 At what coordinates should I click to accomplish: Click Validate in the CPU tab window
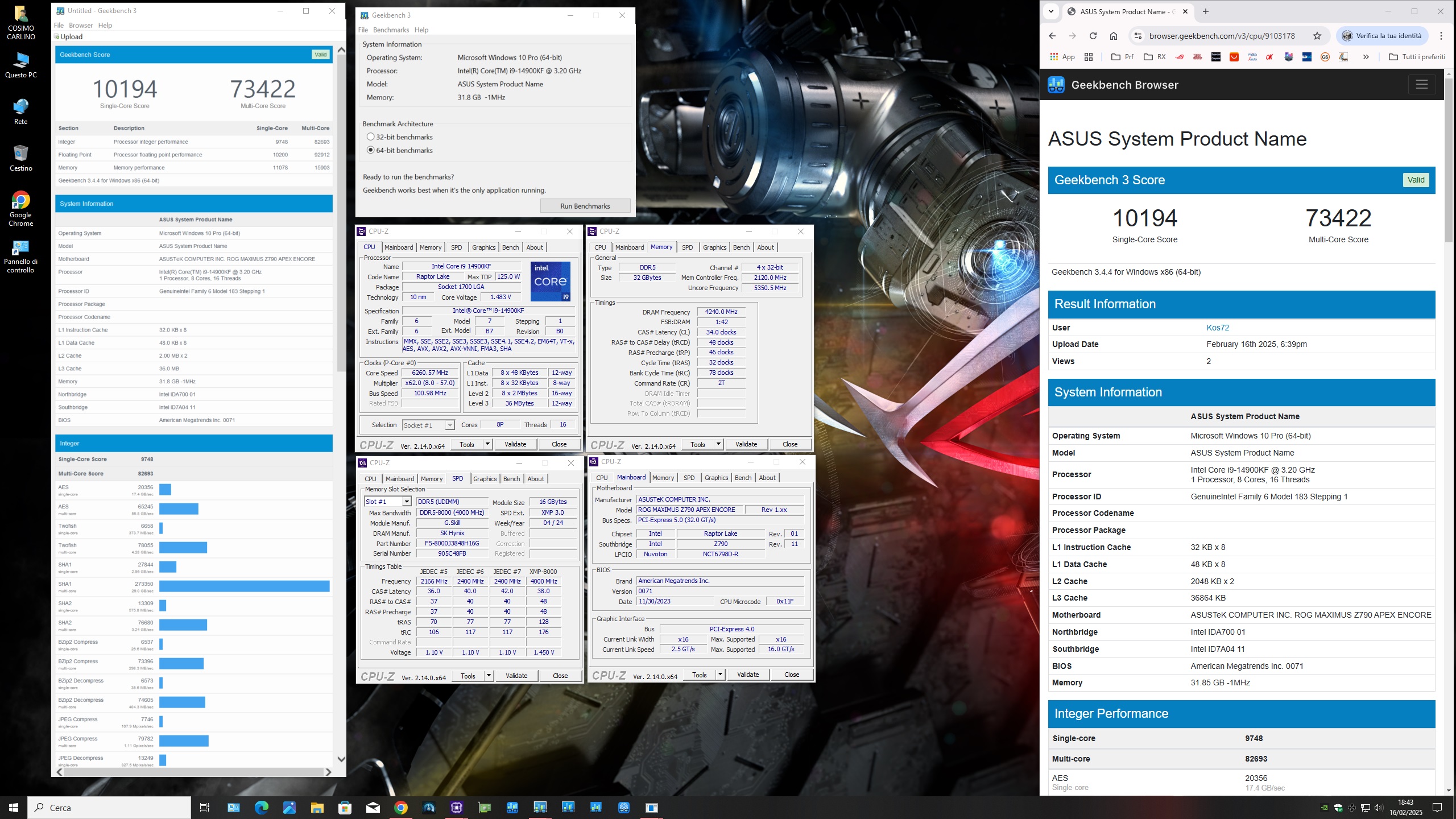(x=515, y=444)
